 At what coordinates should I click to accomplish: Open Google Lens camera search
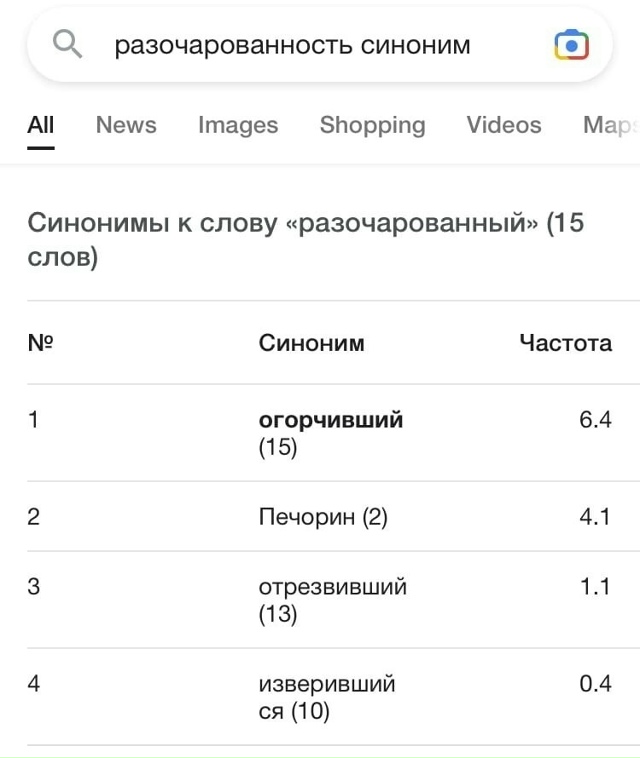click(571, 45)
